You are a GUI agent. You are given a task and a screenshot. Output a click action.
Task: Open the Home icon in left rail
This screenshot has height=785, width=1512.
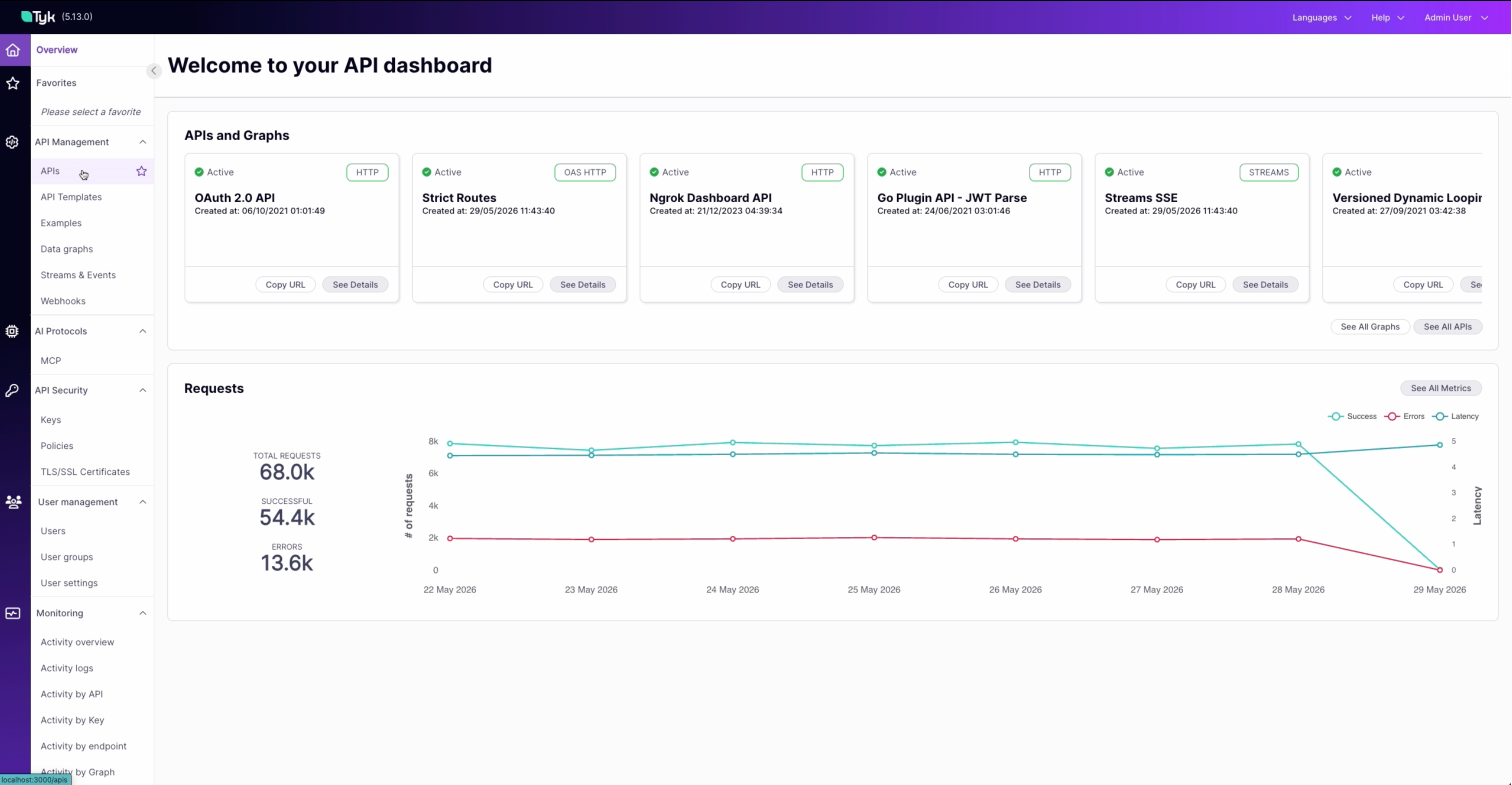point(13,50)
